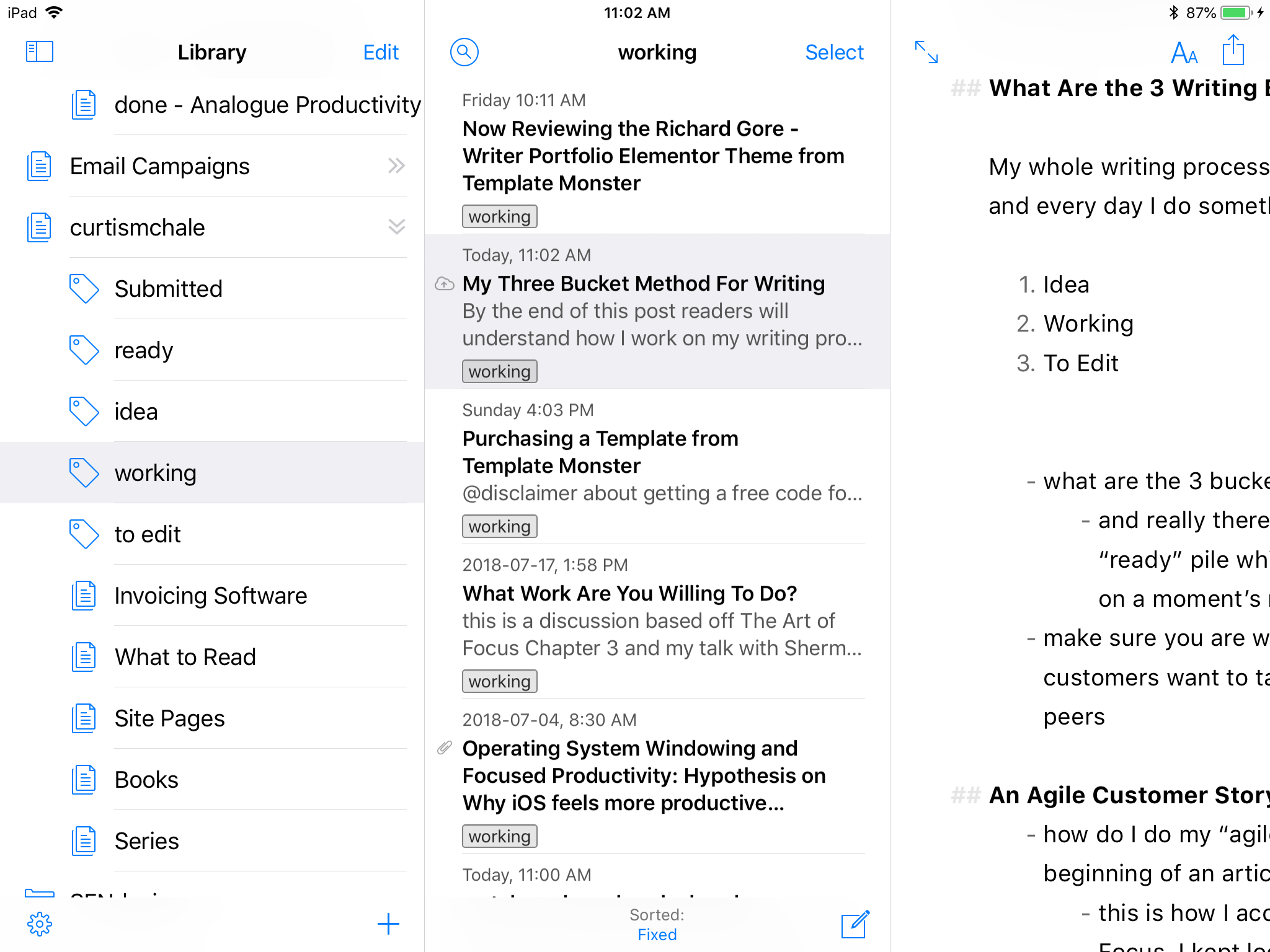Toggle the library sidebar panel icon

pos(39,52)
